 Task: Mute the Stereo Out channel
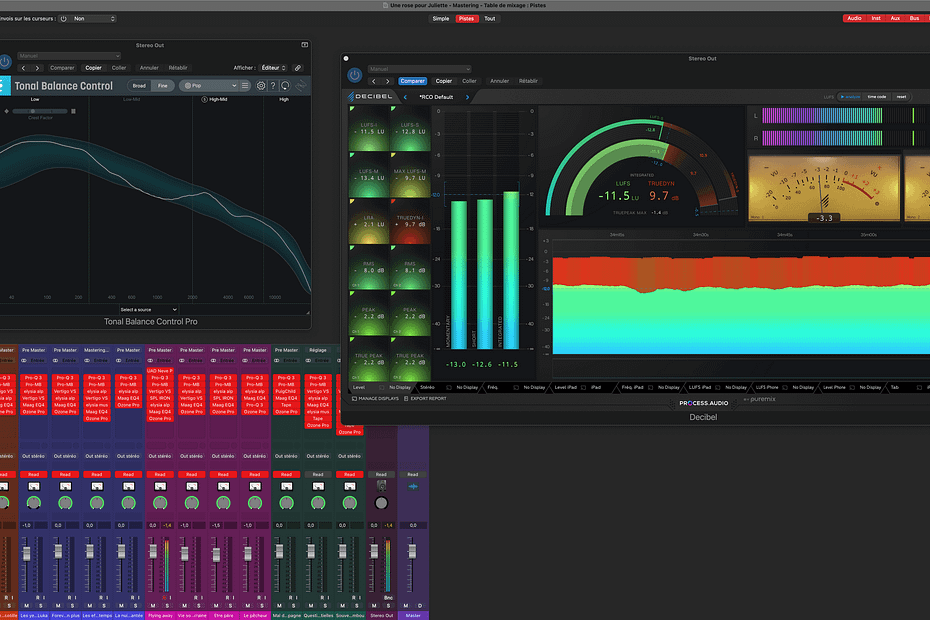tap(374, 606)
